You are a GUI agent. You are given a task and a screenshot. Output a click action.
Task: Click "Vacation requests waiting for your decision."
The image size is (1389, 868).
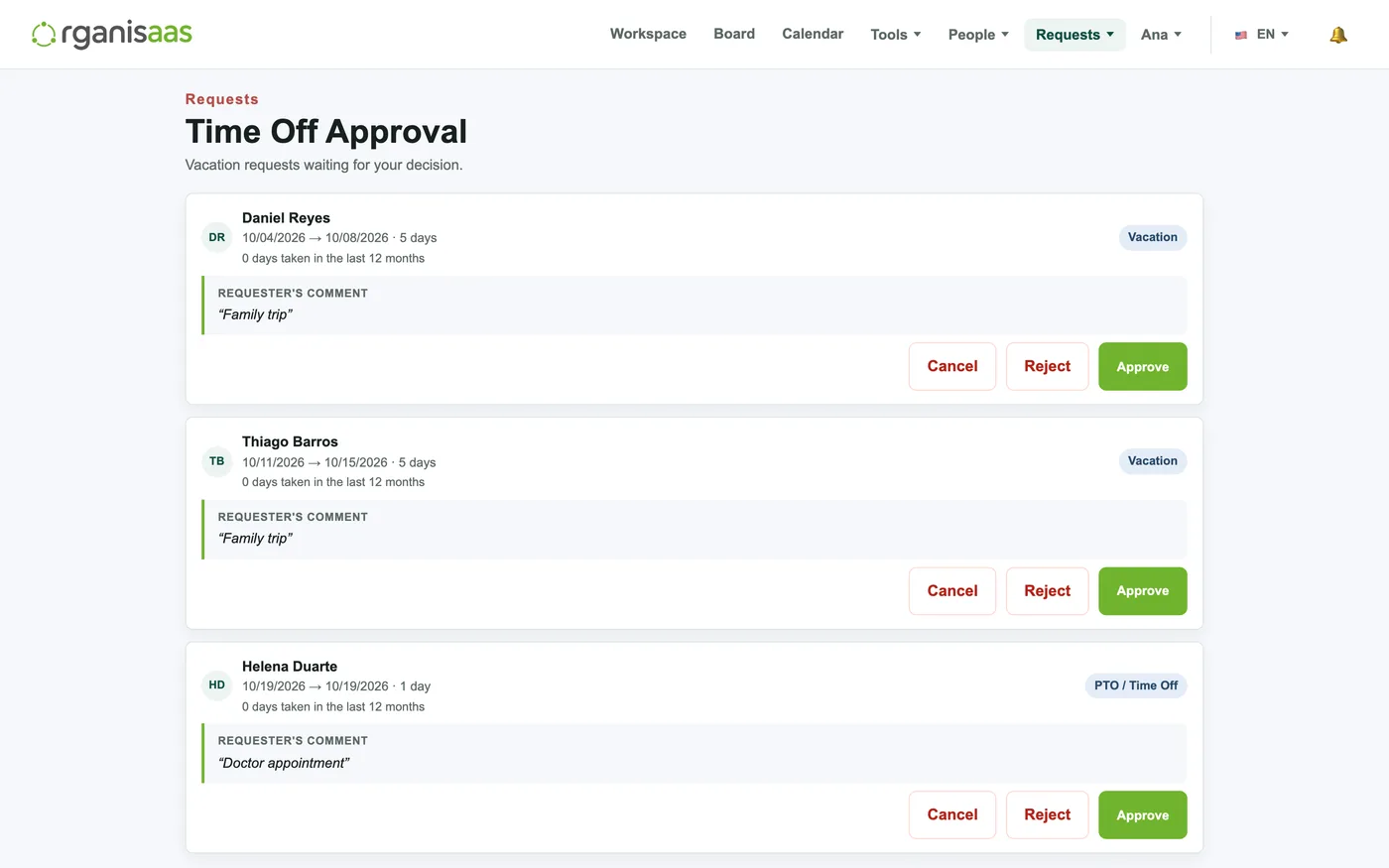(324, 165)
